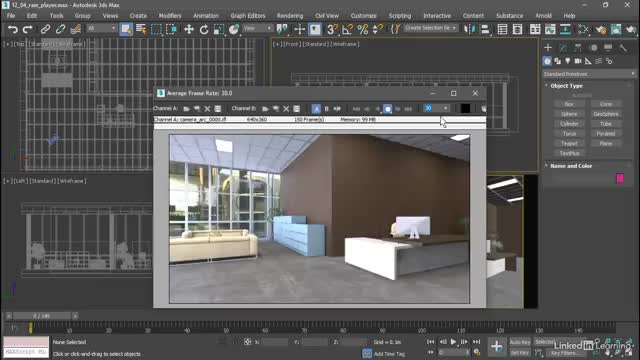Select the Rotate tool

point(204,29)
